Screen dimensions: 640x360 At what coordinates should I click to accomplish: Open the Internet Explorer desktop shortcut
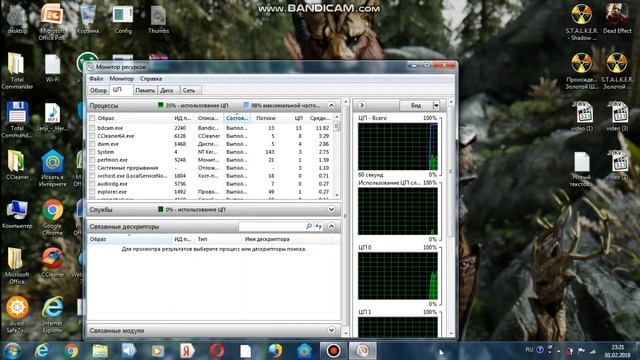point(52,314)
